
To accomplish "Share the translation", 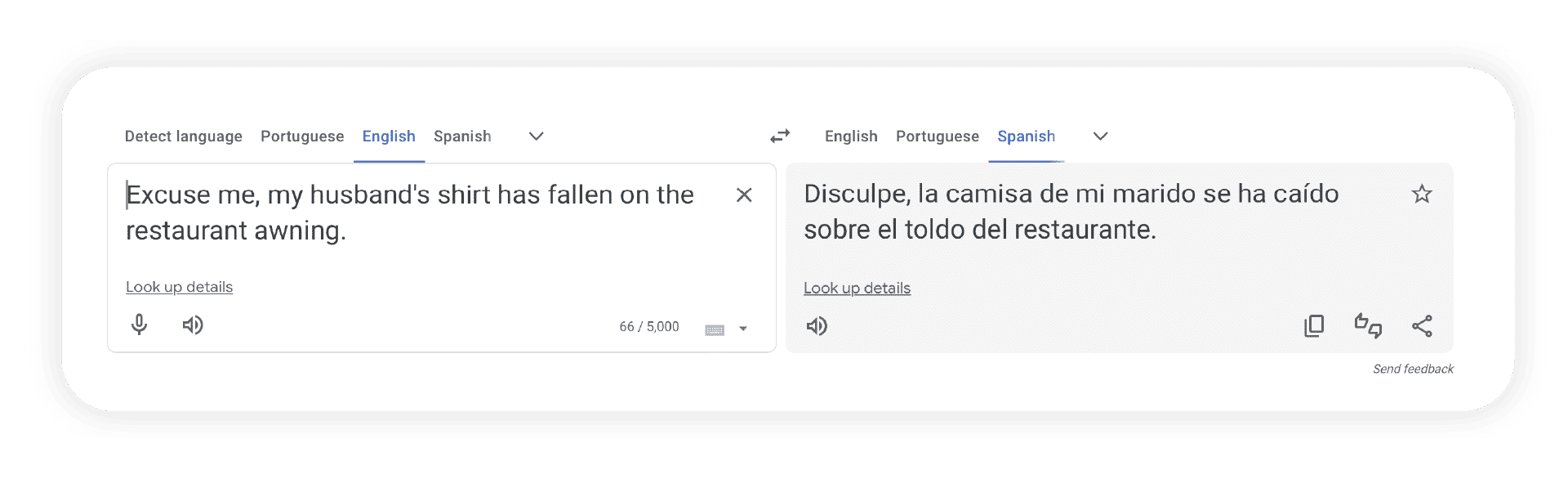I will (x=1422, y=326).
